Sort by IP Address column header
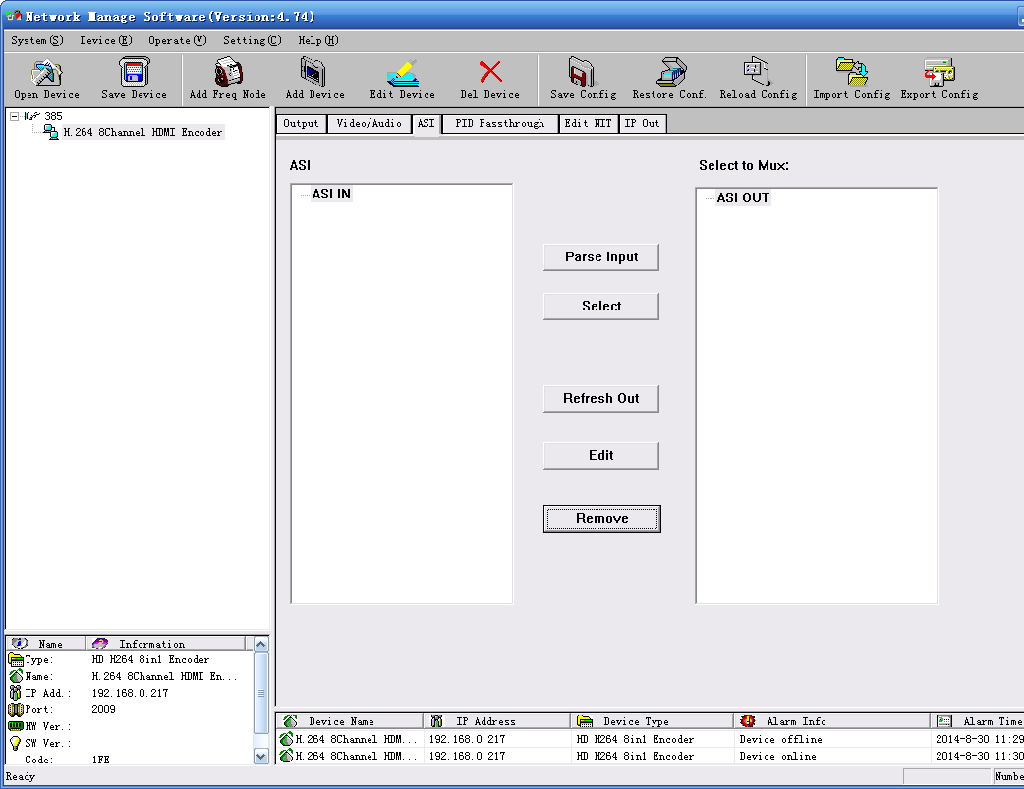This screenshot has width=1024, height=789. [497, 721]
